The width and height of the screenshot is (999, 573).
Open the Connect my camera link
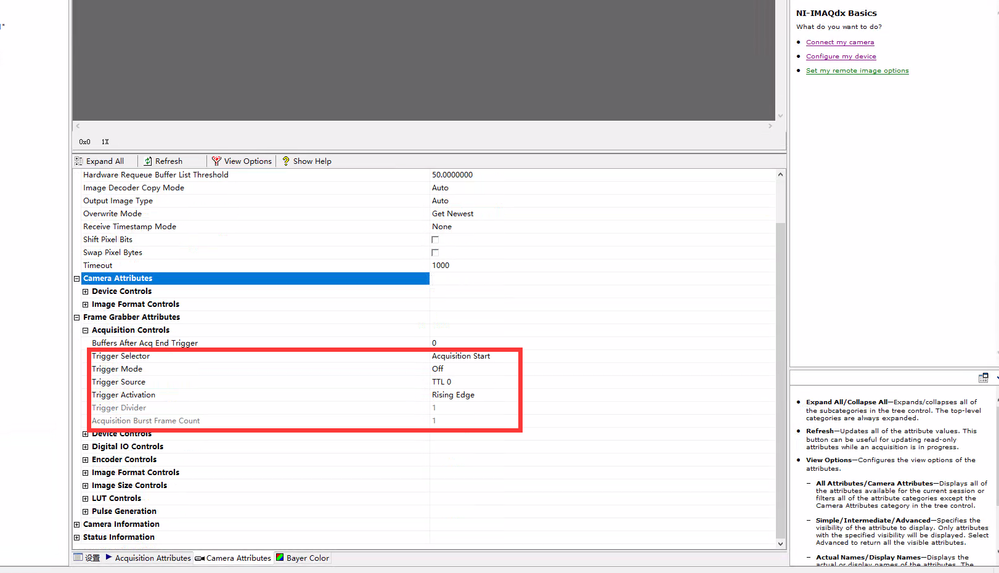[x=840, y=42]
